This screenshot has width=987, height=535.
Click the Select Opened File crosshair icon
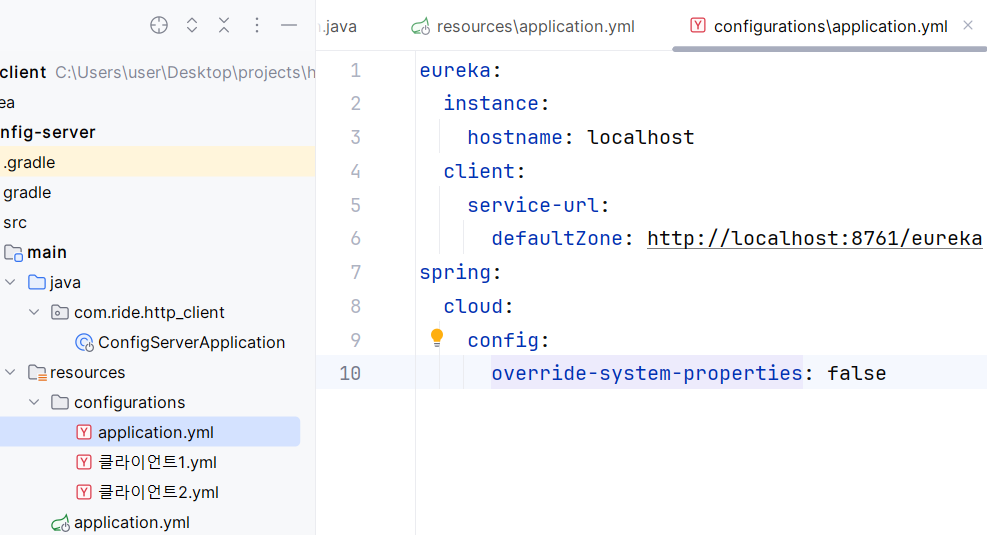click(x=159, y=25)
